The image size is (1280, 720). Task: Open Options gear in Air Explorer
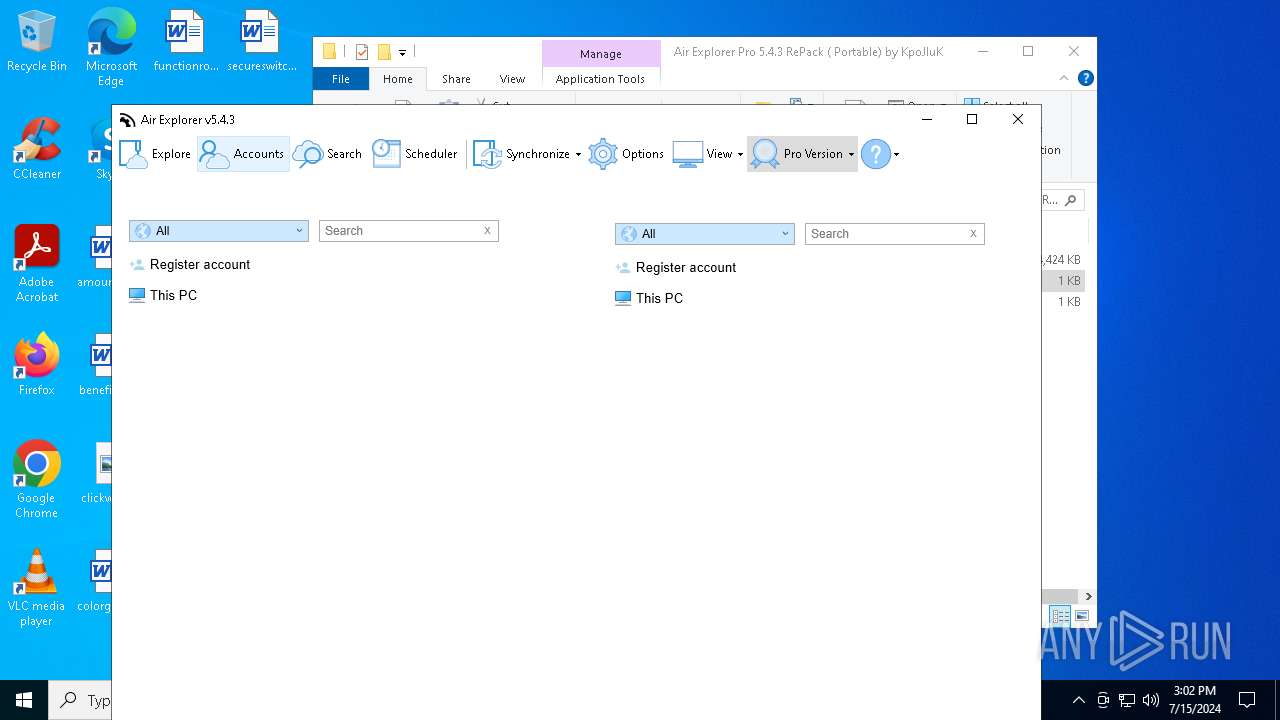click(626, 154)
